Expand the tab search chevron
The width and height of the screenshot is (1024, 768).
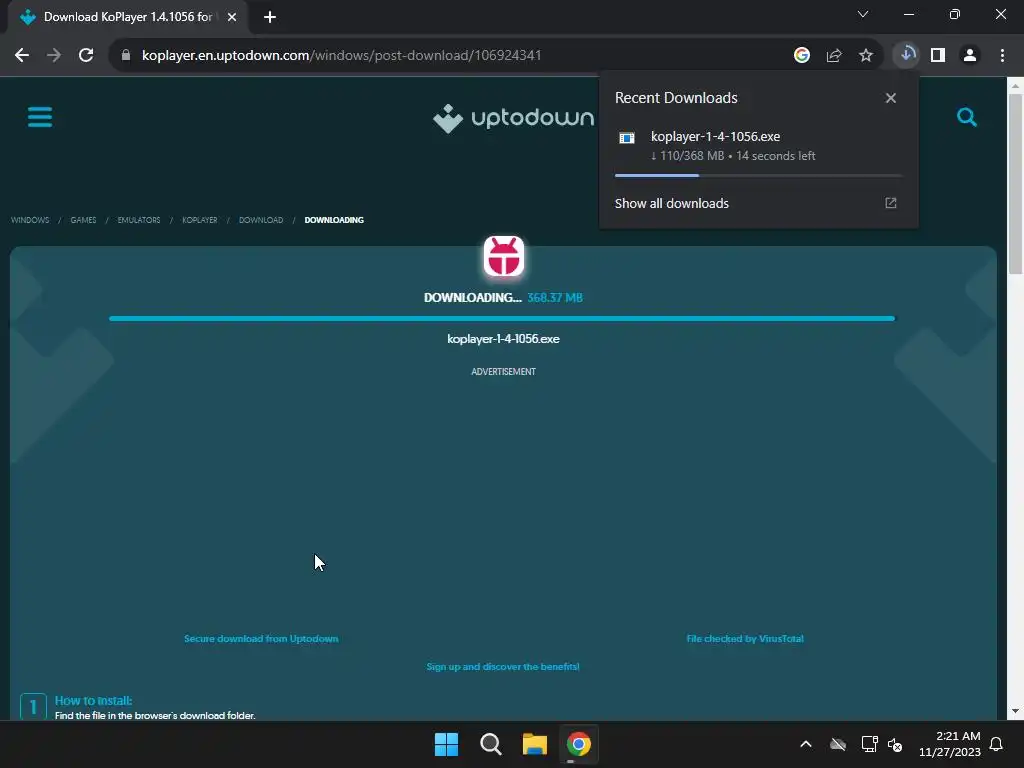863,14
